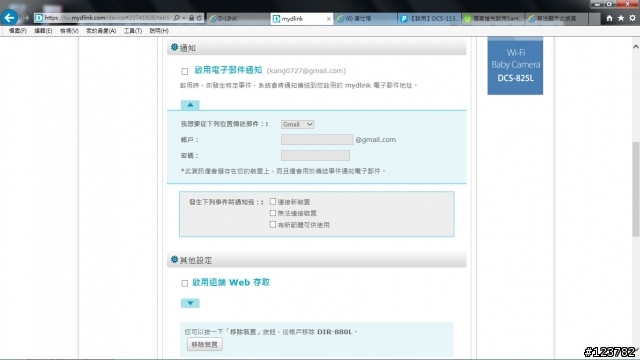Click the magnifier search icon in address bar
This screenshot has width=640, height=360.
176,18
